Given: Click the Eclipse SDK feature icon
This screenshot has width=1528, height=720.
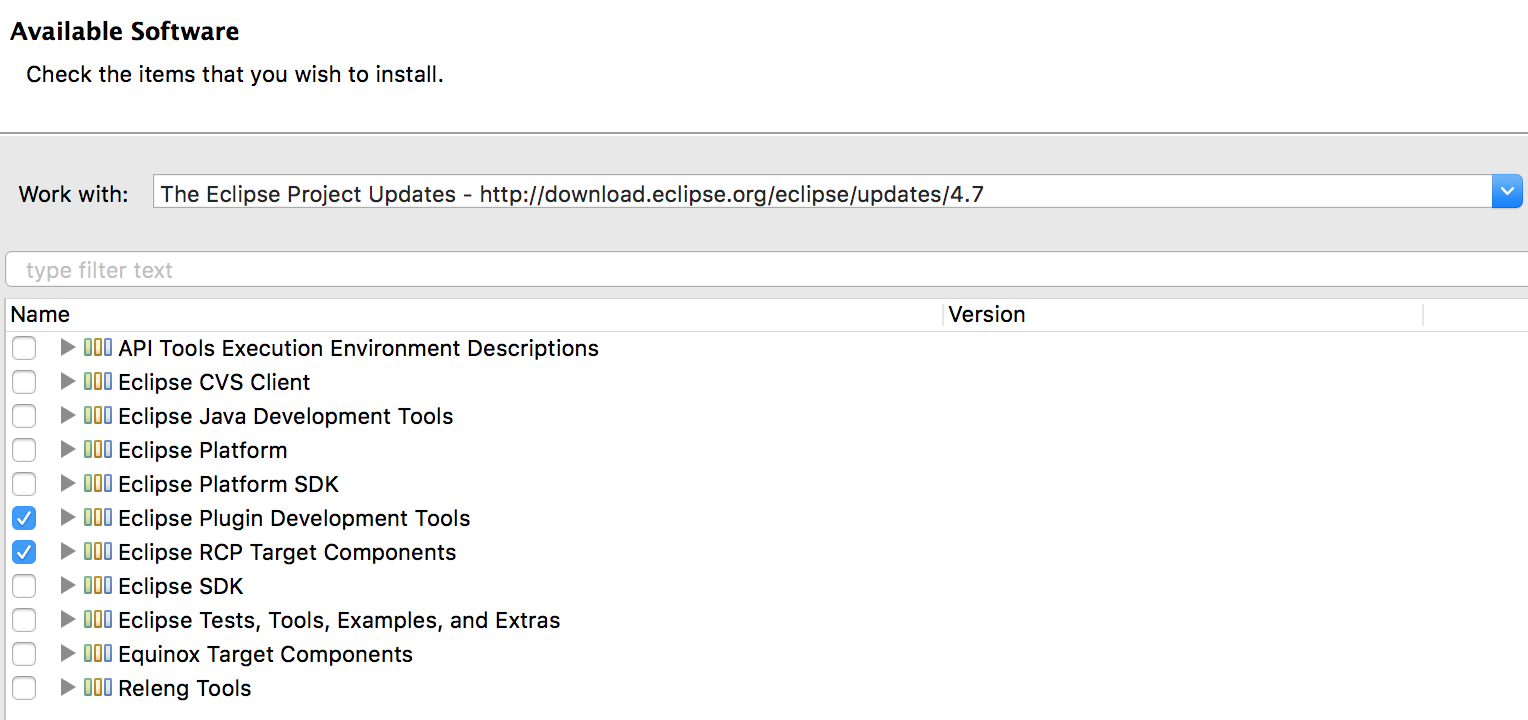Looking at the screenshot, I should (x=98, y=586).
